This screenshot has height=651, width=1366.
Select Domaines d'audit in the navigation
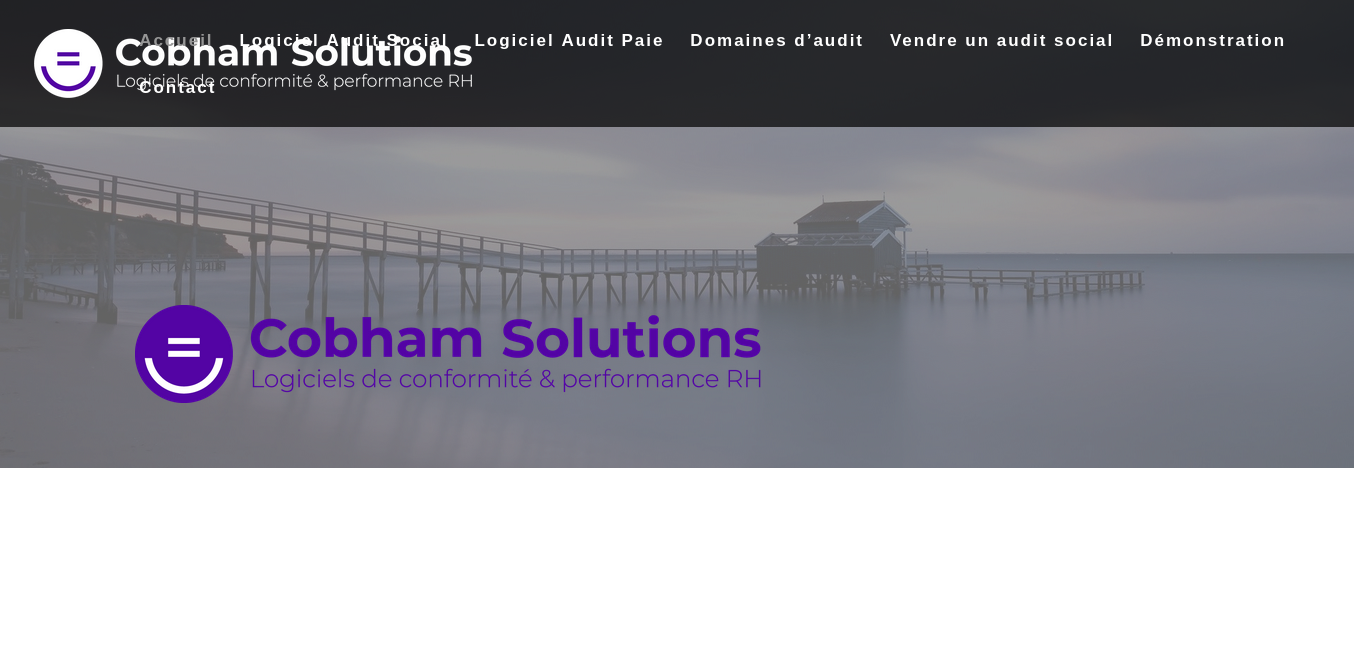point(777,41)
